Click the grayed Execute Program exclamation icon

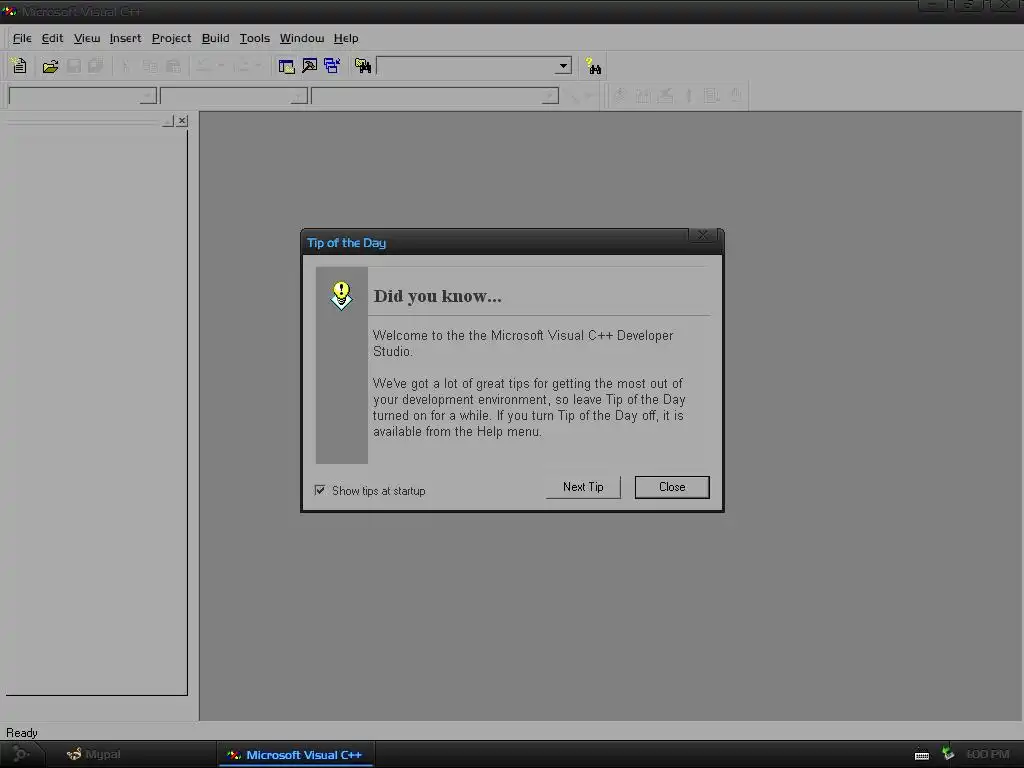tap(688, 96)
